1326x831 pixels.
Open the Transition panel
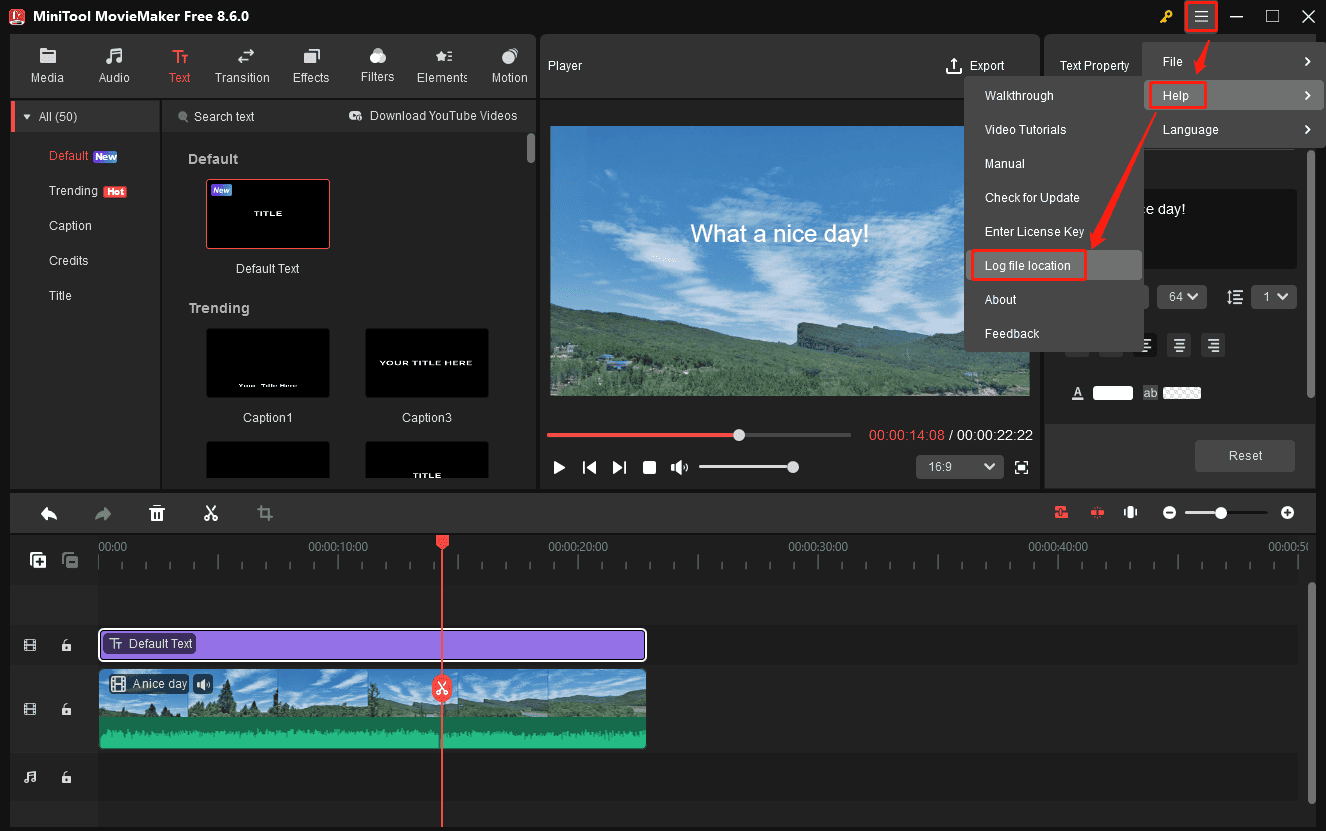pyautogui.click(x=242, y=65)
